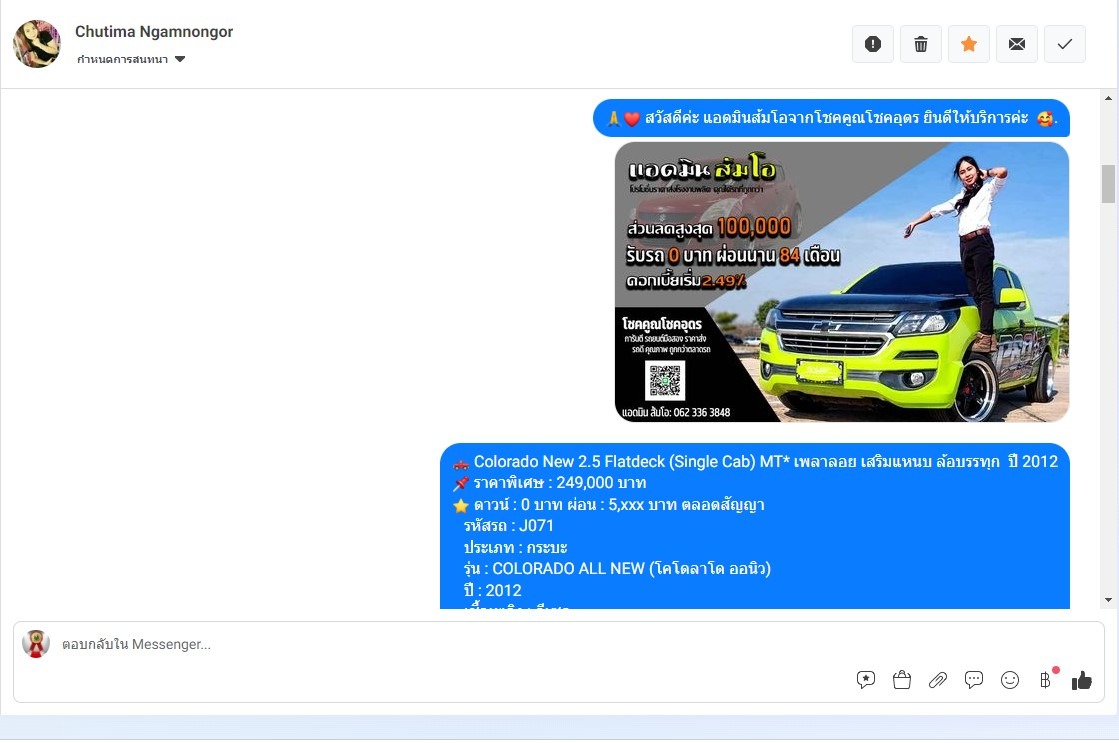The image size is (1119, 743).
Task: Open Chutima Ngamnongor profile picture
Action: [x=37, y=44]
